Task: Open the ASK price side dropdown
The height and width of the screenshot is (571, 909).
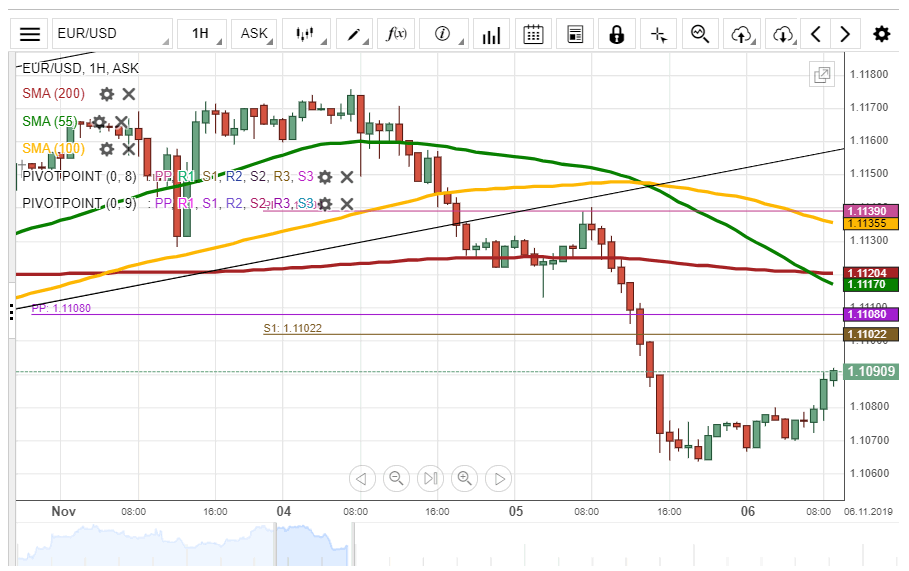Action: coord(255,34)
